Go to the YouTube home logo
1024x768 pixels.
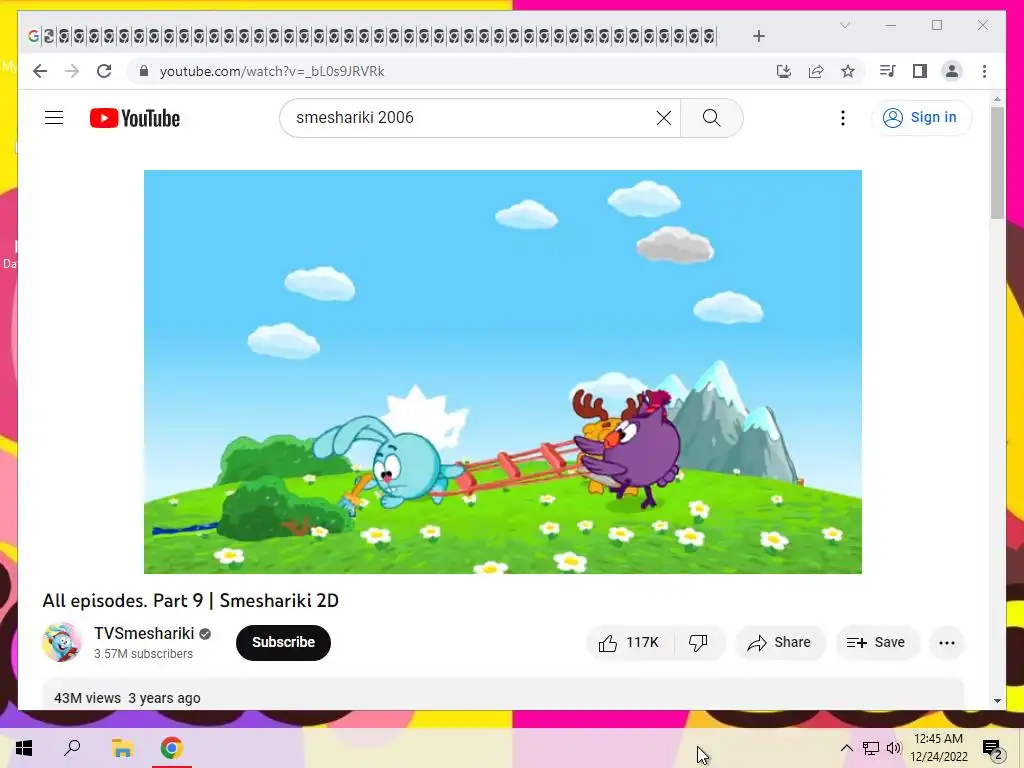point(135,118)
